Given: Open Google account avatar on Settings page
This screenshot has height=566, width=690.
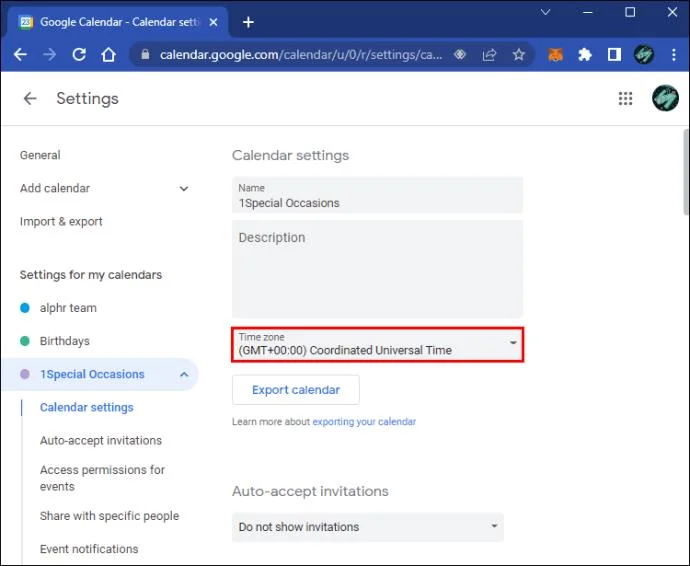Looking at the screenshot, I should [665, 98].
